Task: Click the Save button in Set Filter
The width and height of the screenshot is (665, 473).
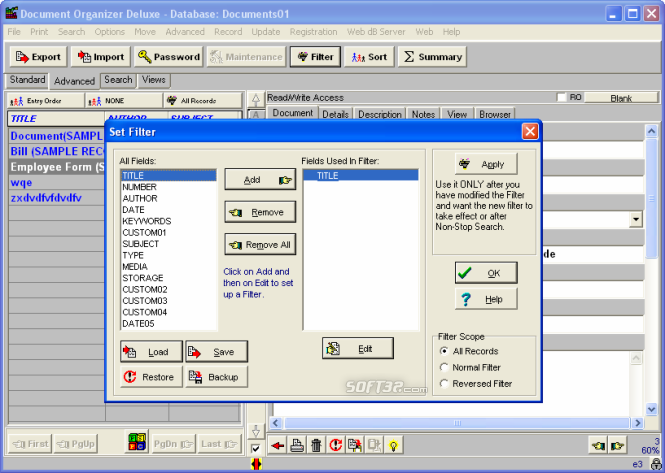Action: point(216,352)
